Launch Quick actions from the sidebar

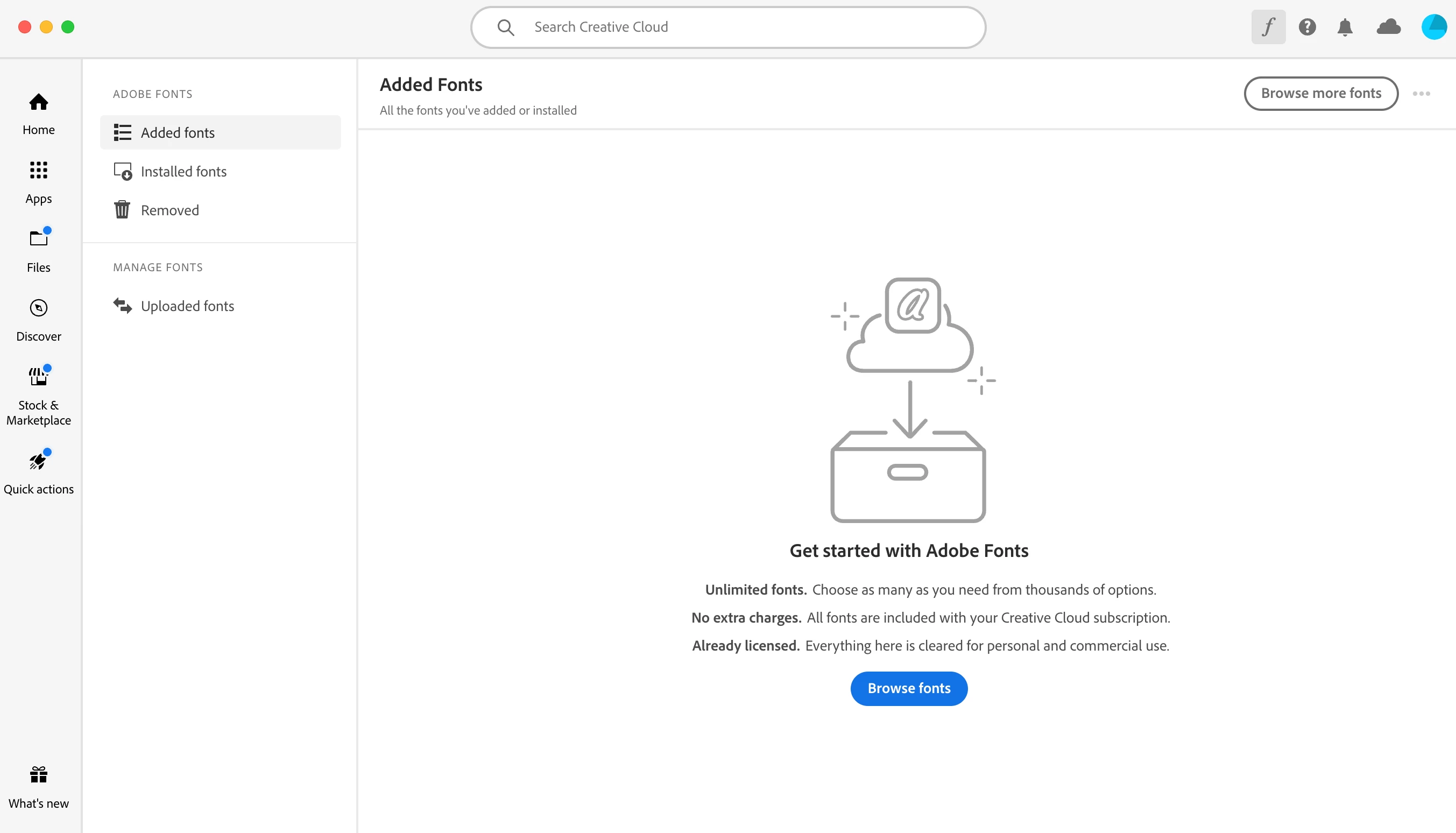38,472
